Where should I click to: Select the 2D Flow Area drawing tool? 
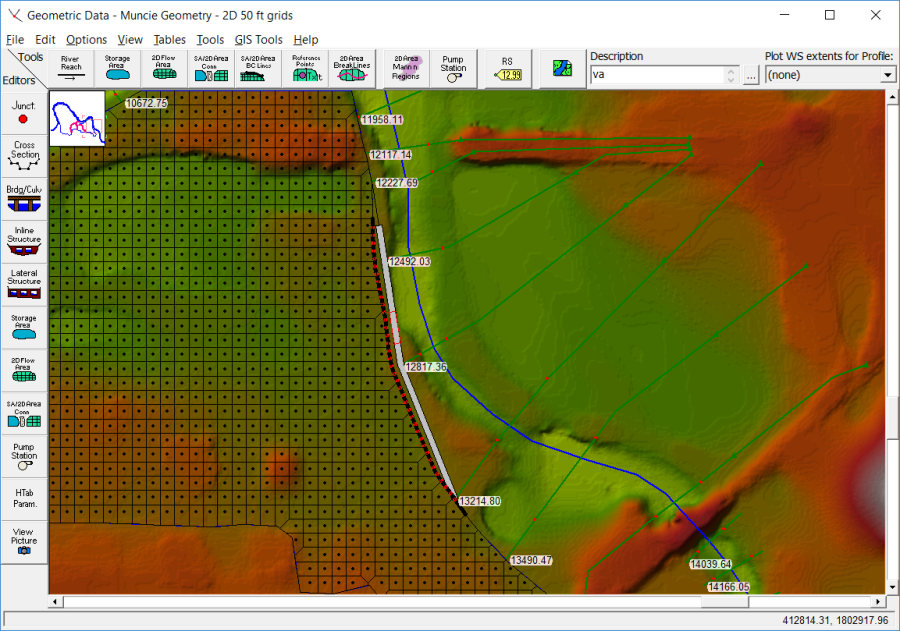click(x=164, y=65)
